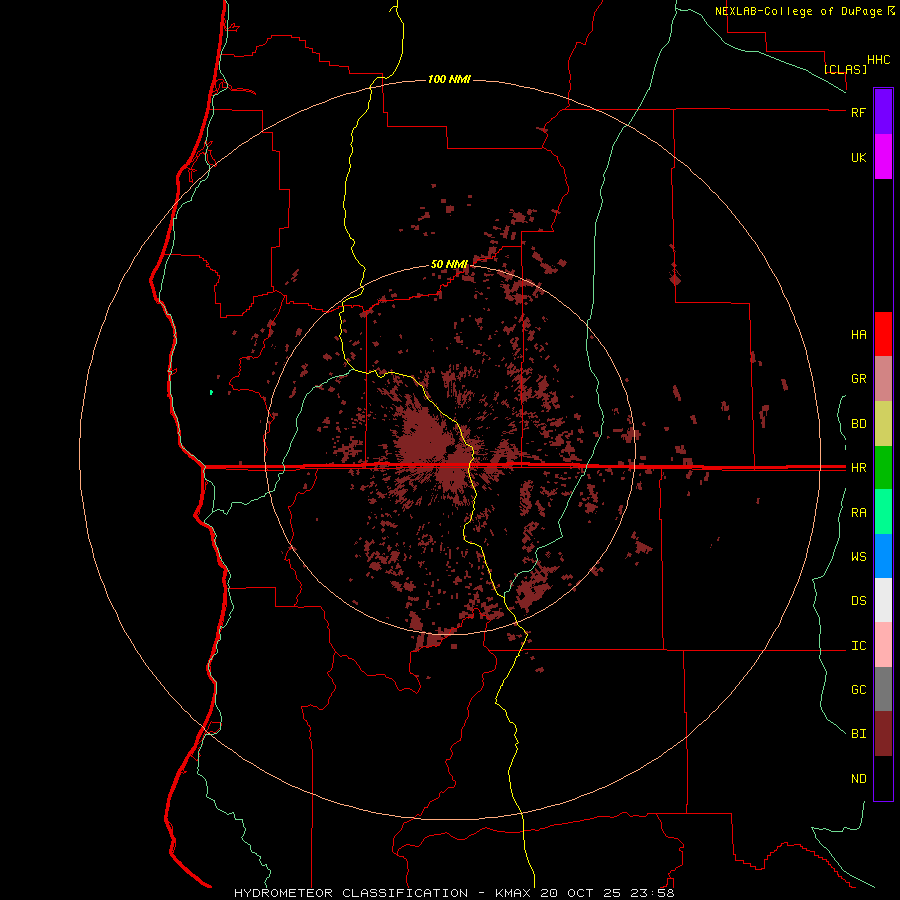The width and height of the screenshot is (900, 900).
Task: Click the GC legend label
Action: [x=858, y=690]
